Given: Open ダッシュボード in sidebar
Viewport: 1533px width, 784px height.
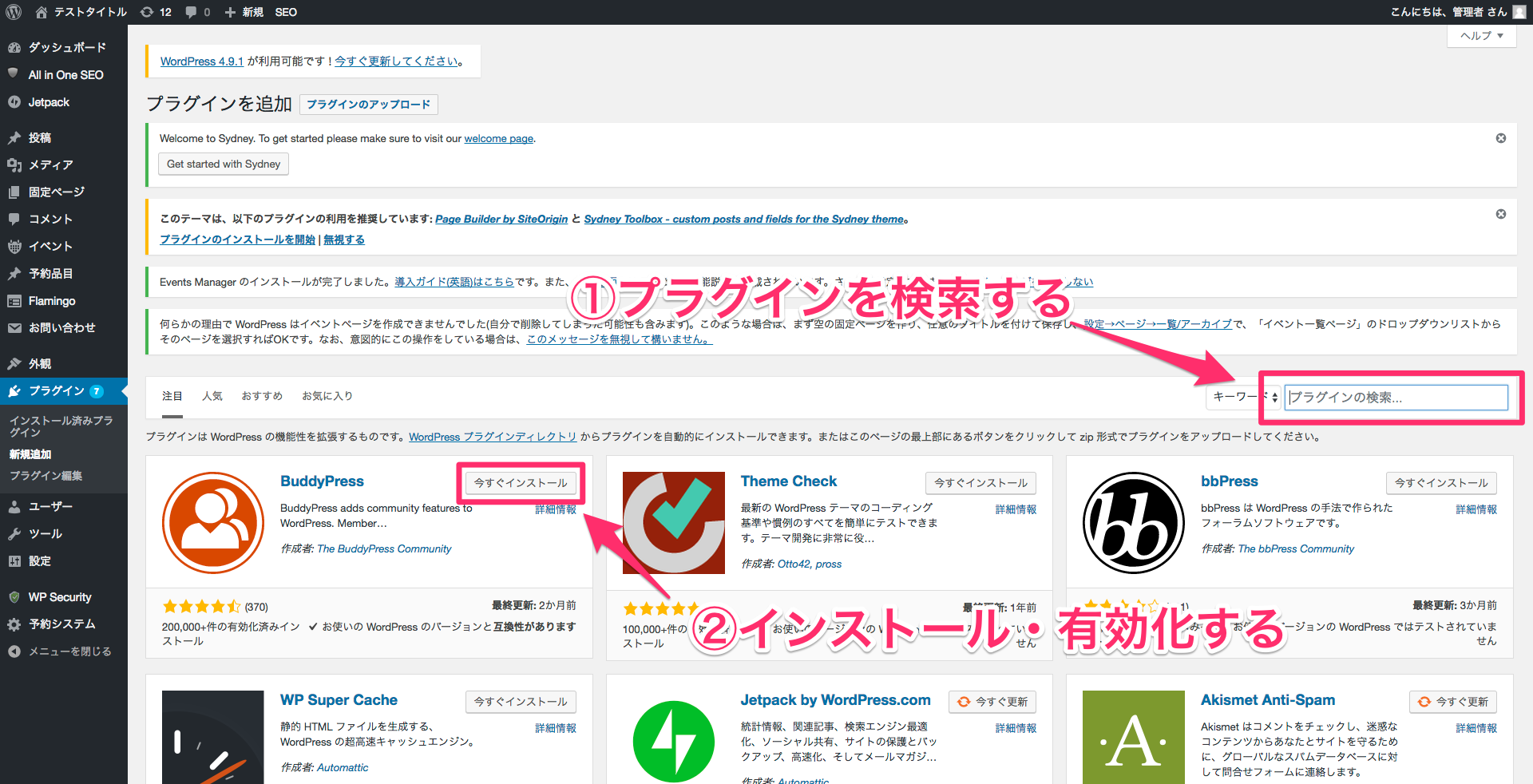Looking at the screenshot, I should click(64, 47).
